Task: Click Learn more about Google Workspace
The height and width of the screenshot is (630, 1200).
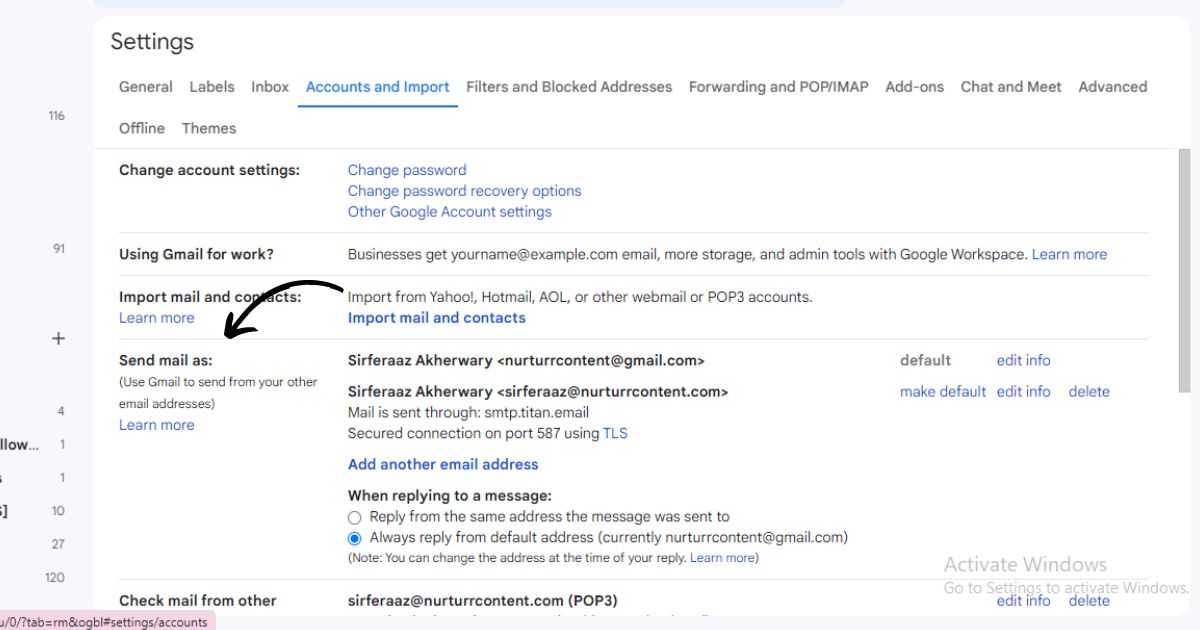Action: 1069,254
